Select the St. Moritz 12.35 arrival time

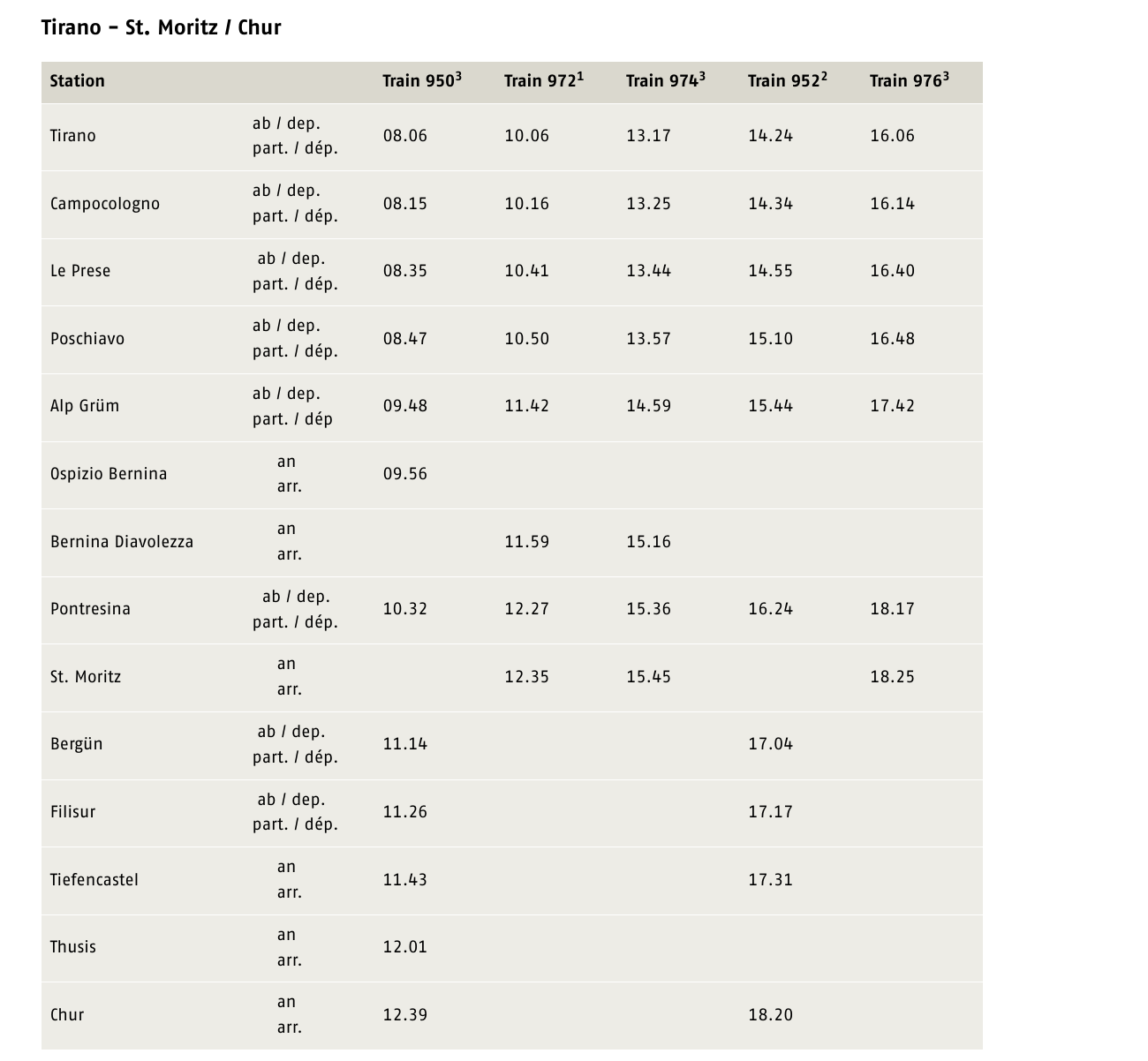(x=527, y=677)
